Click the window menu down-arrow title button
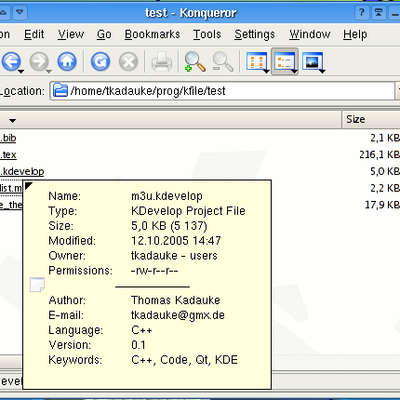 [x=20, y=13]
